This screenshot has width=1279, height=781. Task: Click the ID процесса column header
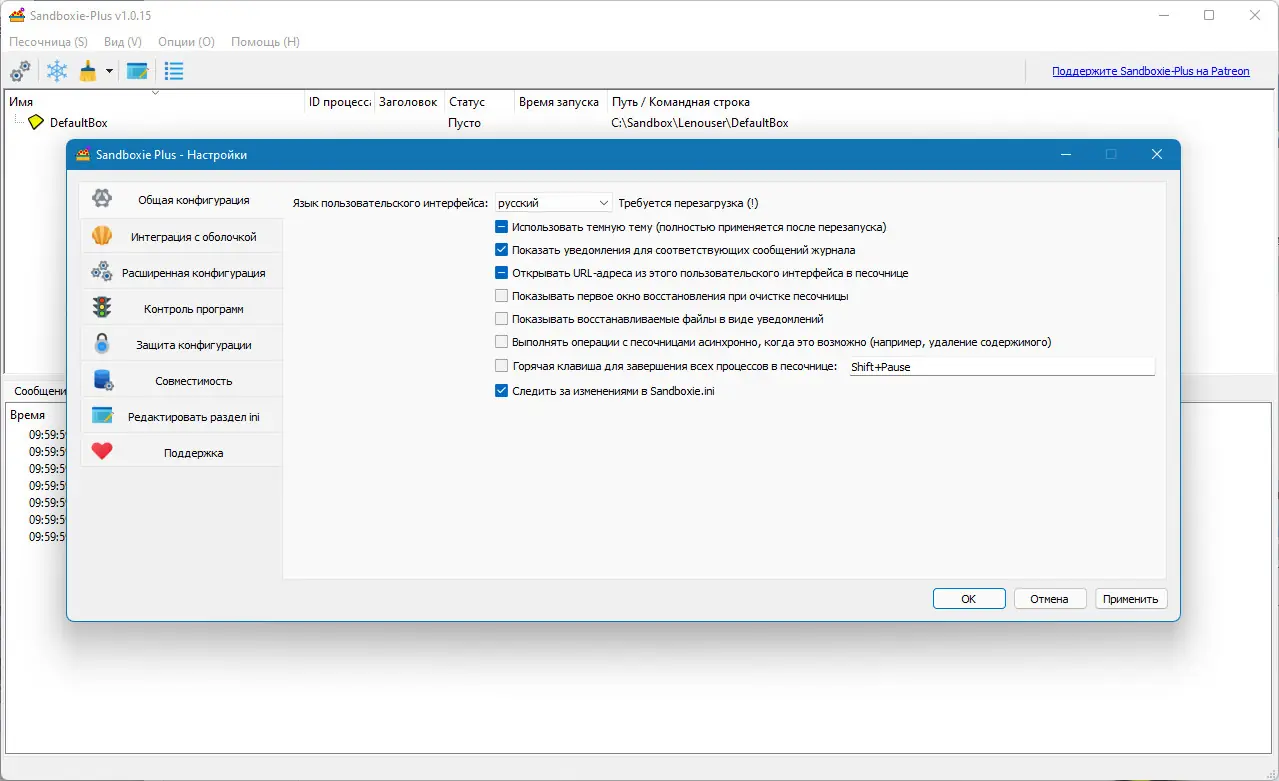click(340, 101)
